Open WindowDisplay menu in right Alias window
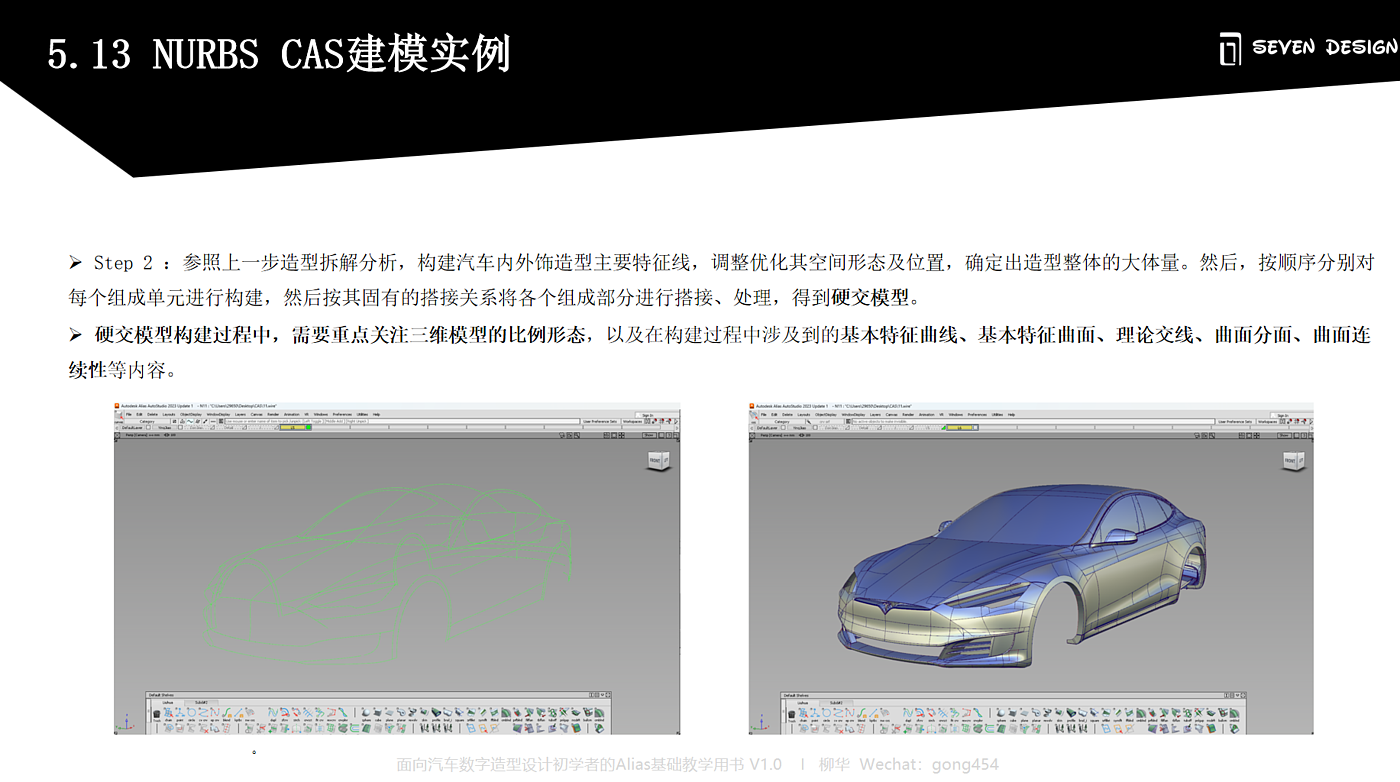The height and width of the screenshot is (782, 1400). pos(854,414)
